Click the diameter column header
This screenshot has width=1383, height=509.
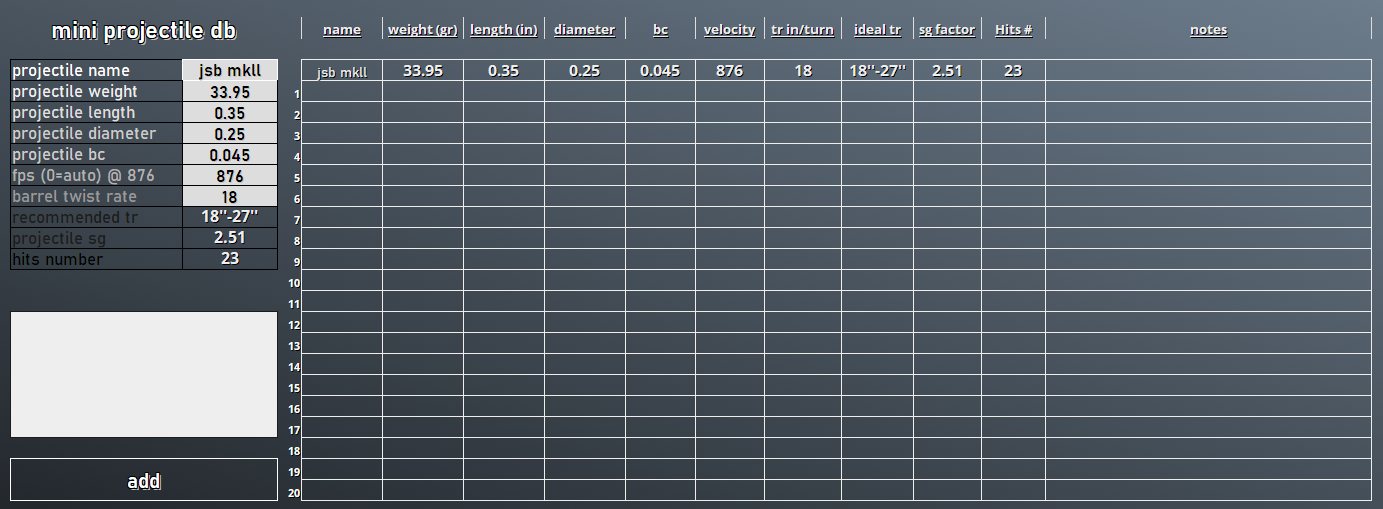pyautogui.click(x=585, y=29)
